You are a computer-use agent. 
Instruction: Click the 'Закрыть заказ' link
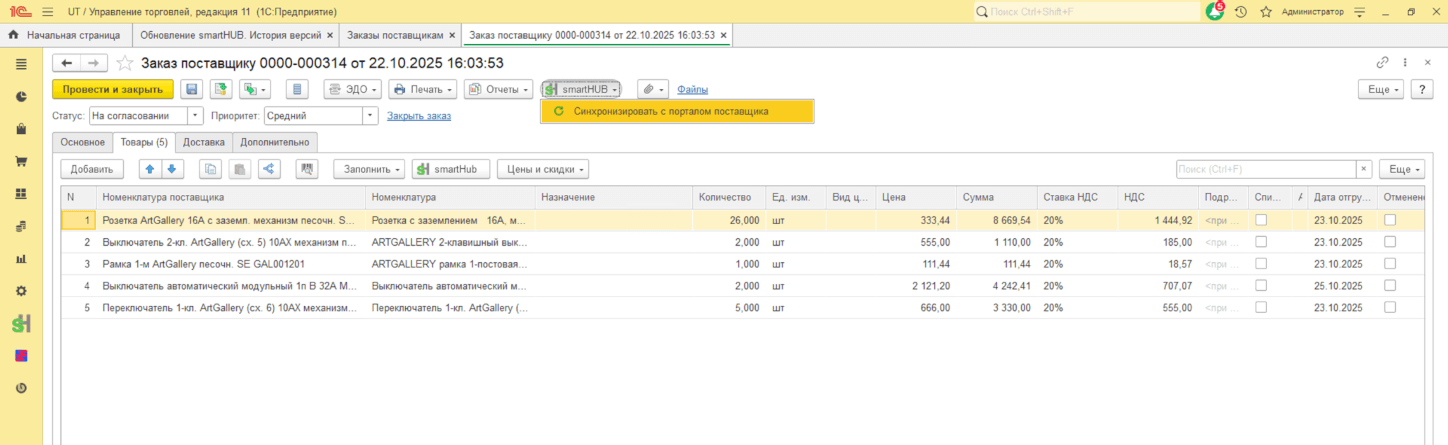[x=419, y=116]
